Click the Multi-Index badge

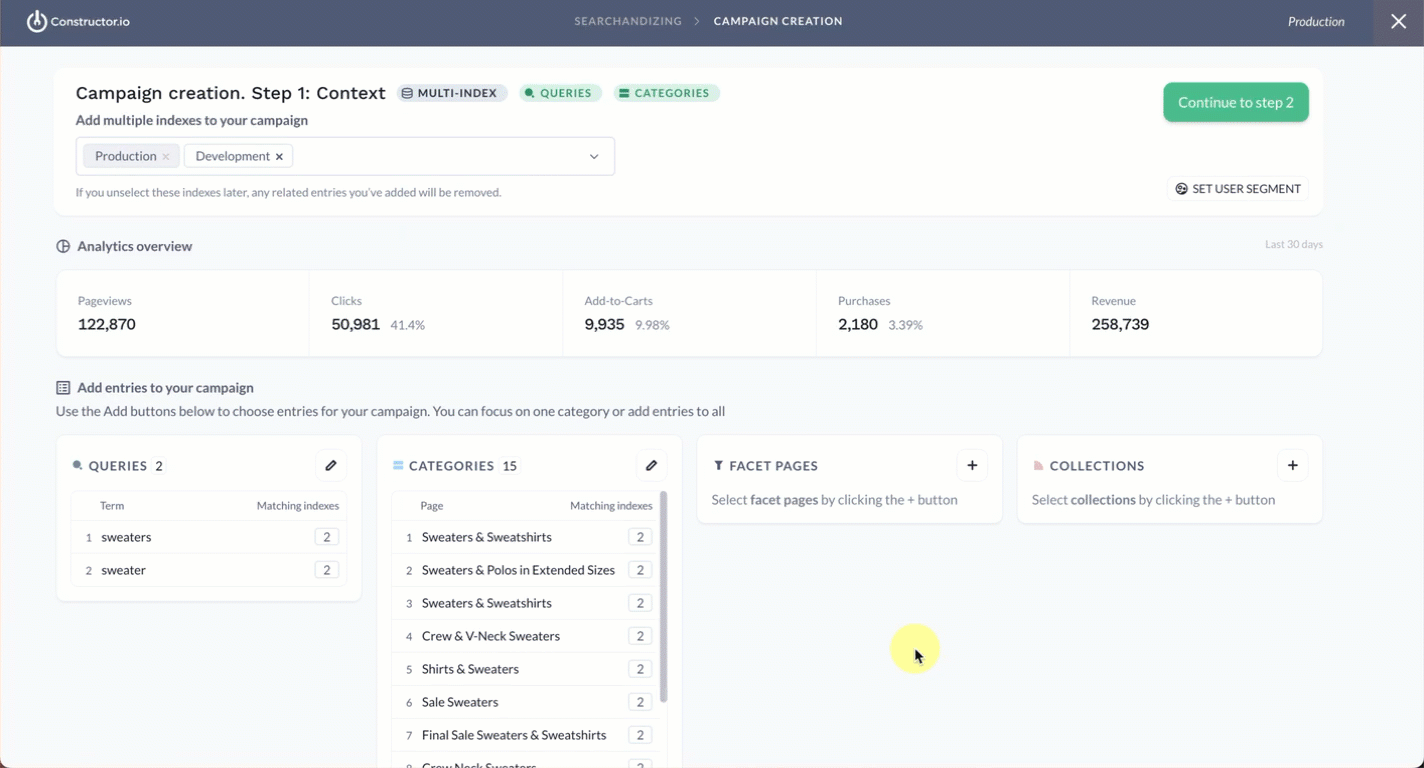click(x=452, y=93)
